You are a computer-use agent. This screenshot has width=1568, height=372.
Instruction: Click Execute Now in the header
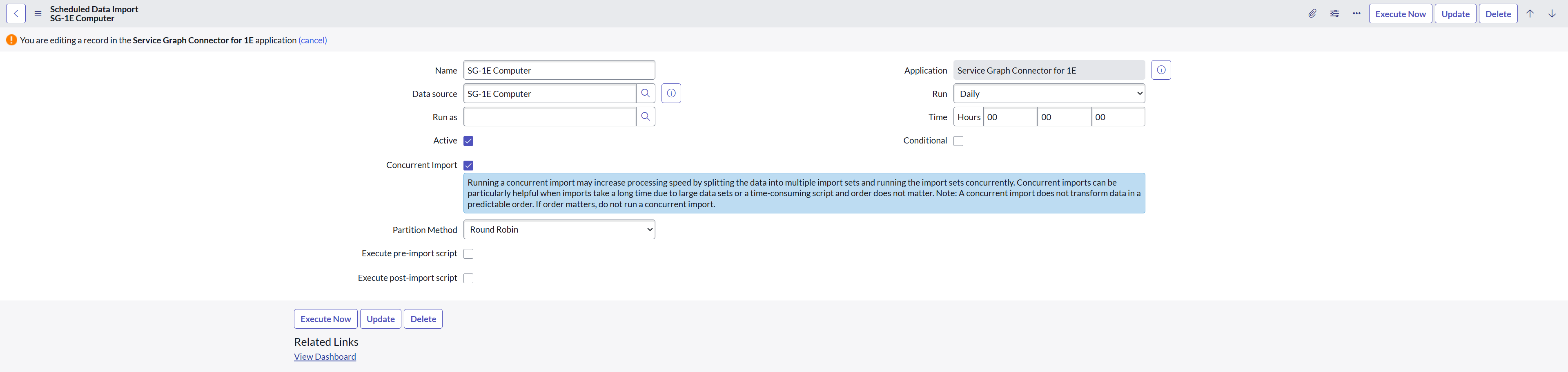[1400, 13]
